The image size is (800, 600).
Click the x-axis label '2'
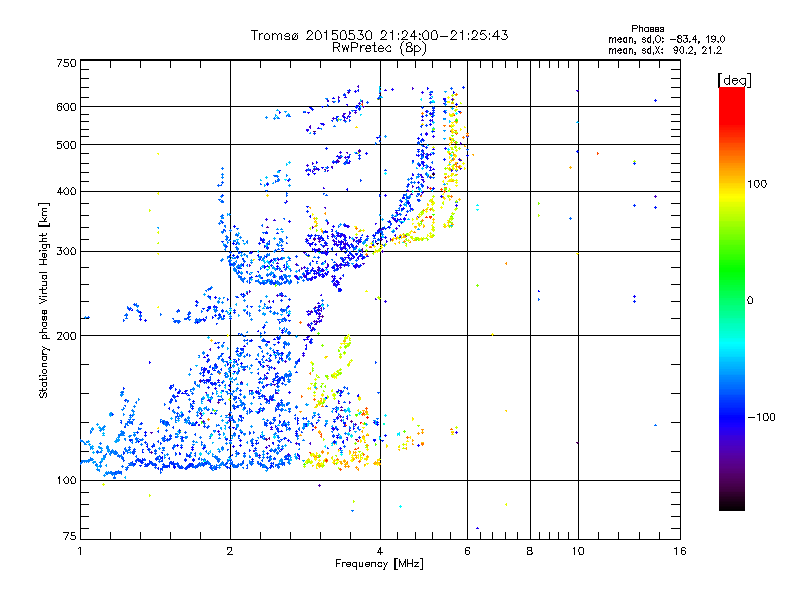(x=230, y=551)
